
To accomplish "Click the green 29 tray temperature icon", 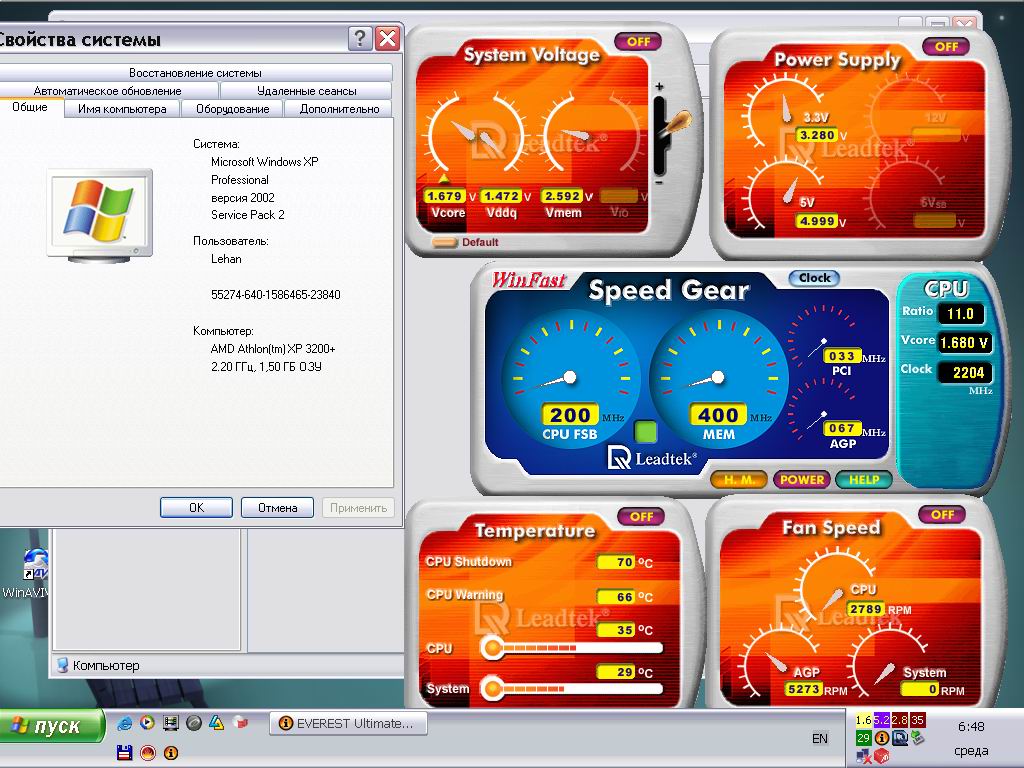I will (x=863, y=738).
